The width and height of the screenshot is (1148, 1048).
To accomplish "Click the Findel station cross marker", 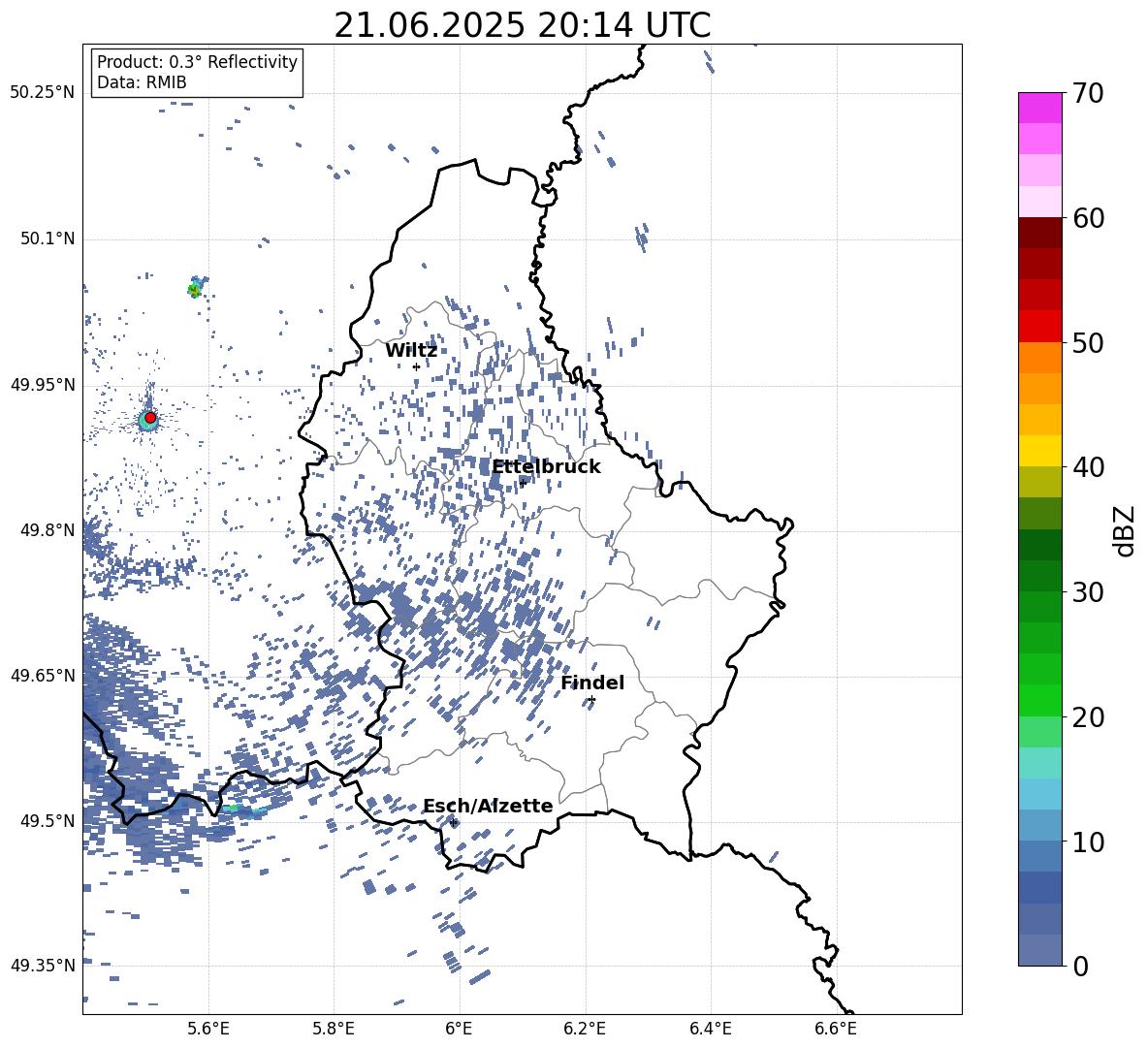I will coord(591,700).
